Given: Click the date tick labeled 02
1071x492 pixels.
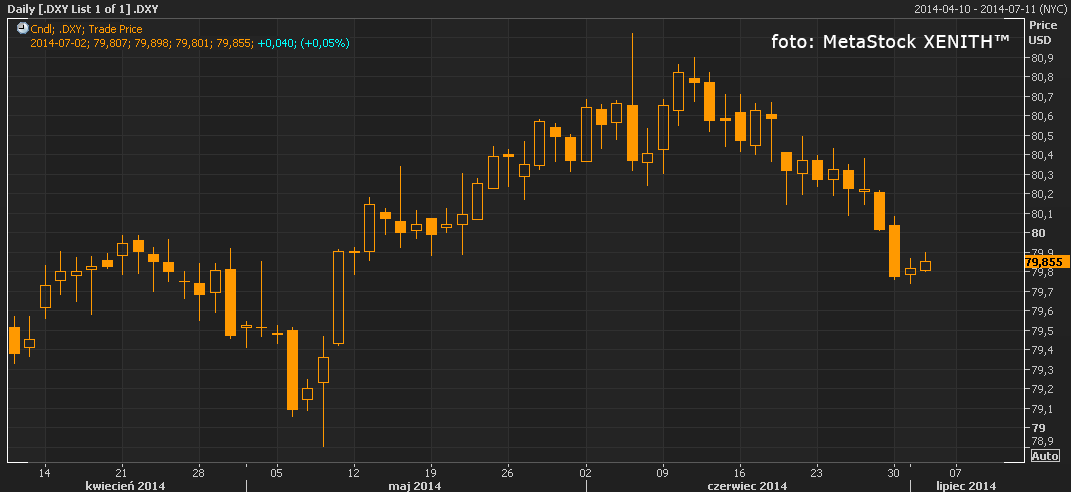Looking at the screenshot, I should pos(585,473).
